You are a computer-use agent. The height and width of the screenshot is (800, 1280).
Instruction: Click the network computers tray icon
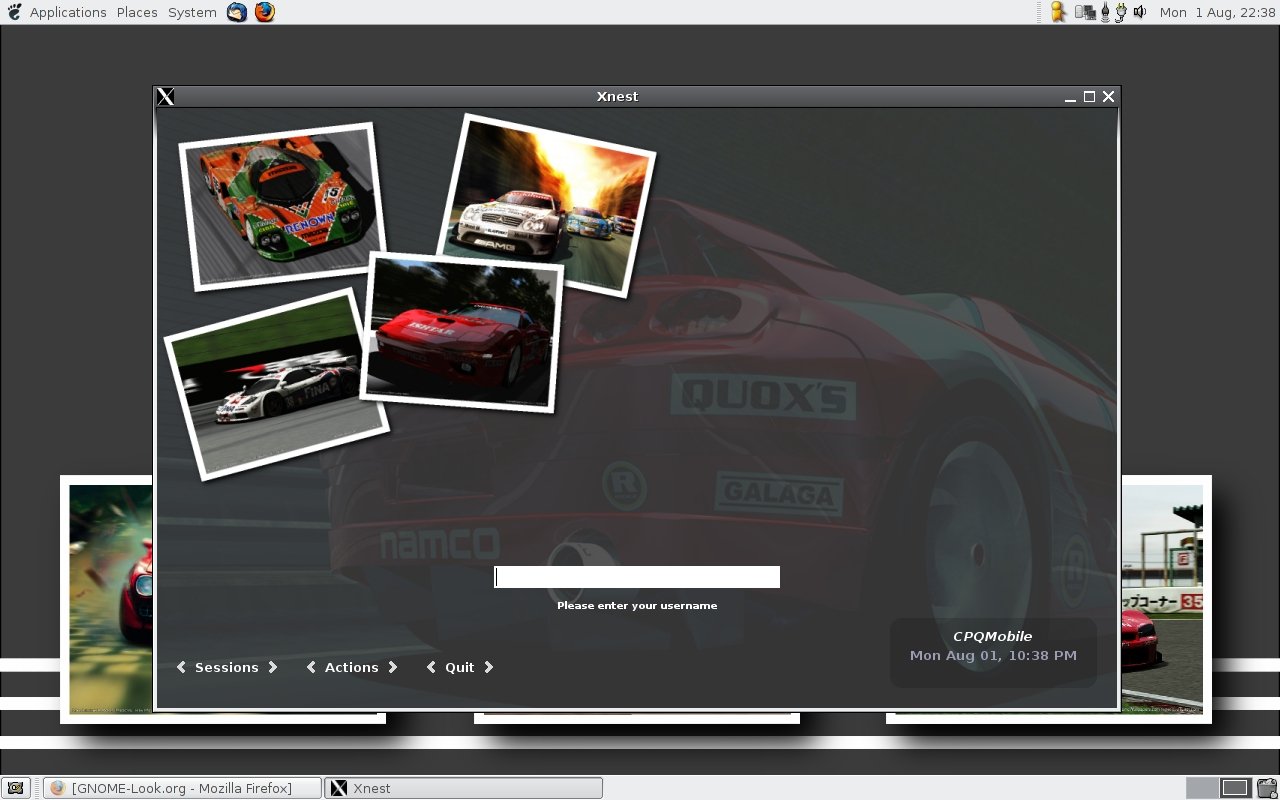pyautogui.click(x=1085, y=12)
